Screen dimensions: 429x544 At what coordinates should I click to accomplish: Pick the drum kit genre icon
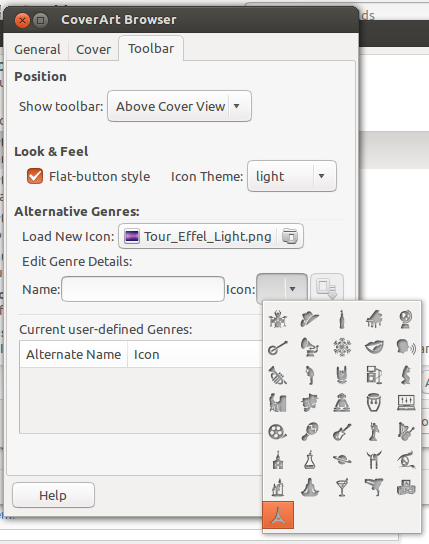(278, 319)
